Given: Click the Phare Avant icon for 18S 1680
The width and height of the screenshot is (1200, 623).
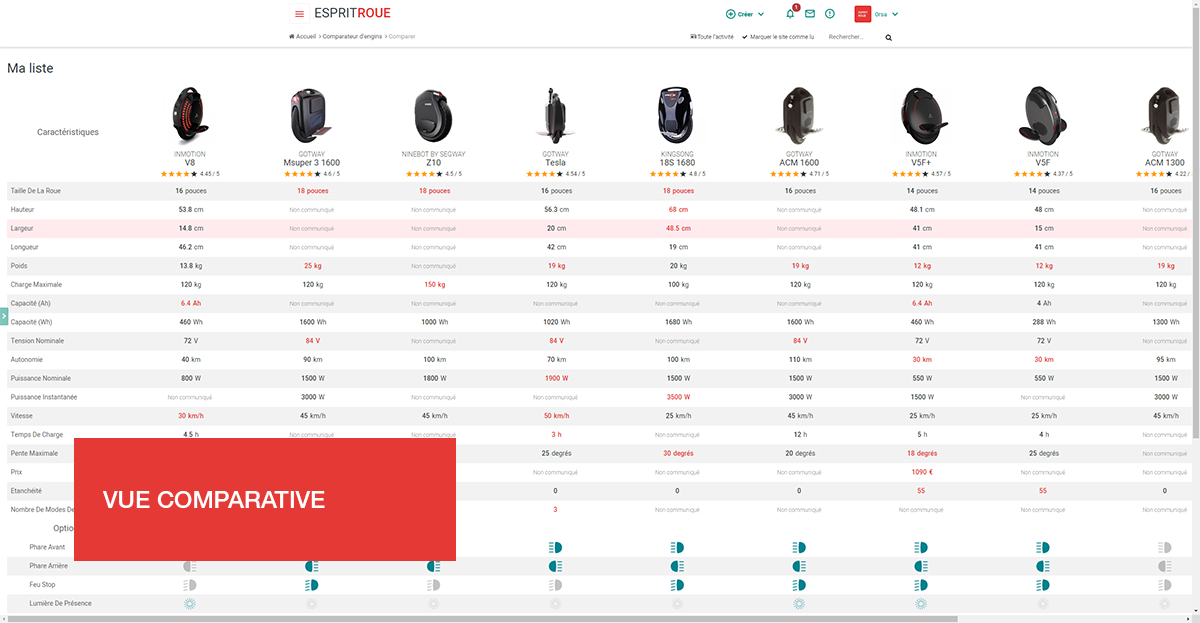Looking at the screenshot, I should click(677, 548).
